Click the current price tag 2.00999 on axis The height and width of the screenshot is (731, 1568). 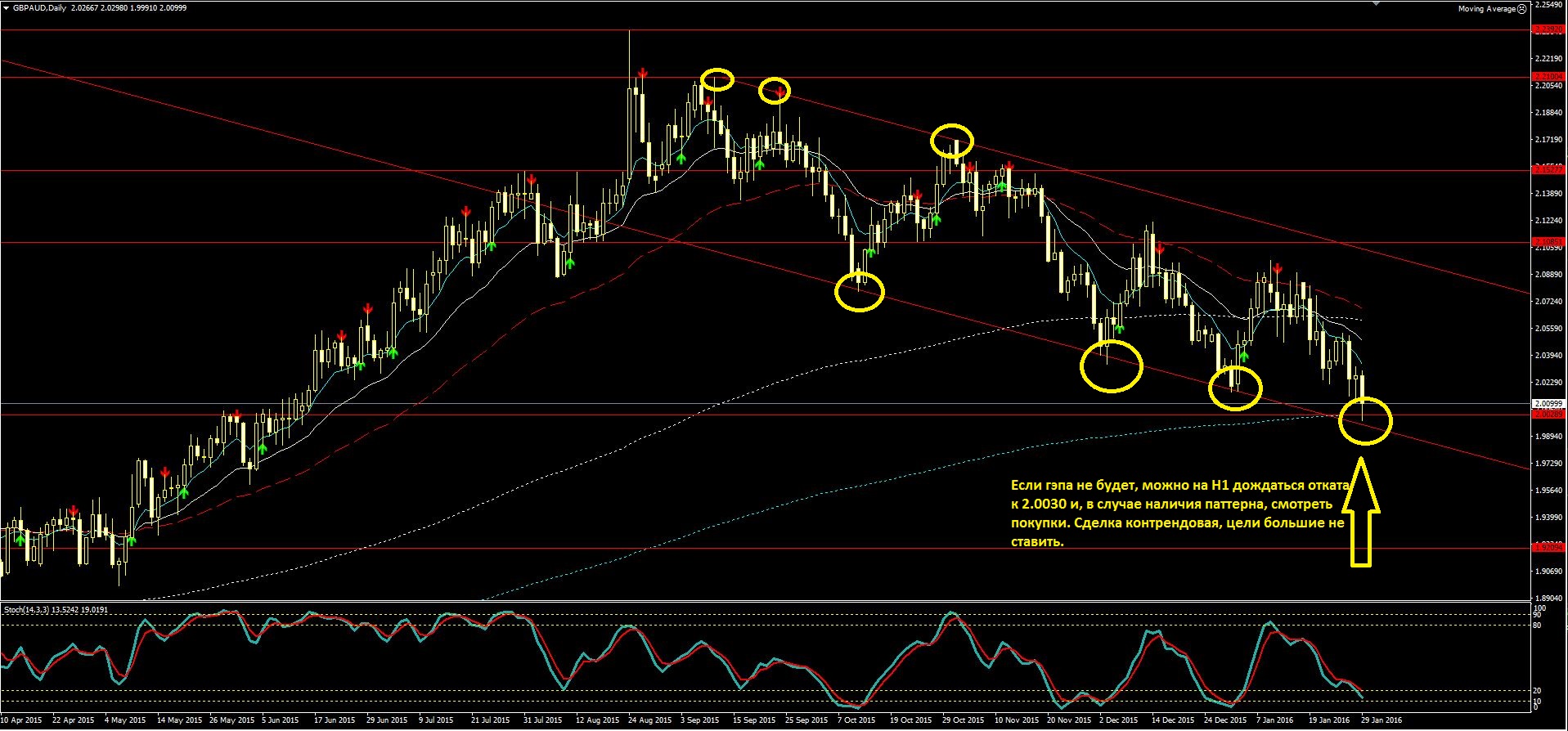1548,404
